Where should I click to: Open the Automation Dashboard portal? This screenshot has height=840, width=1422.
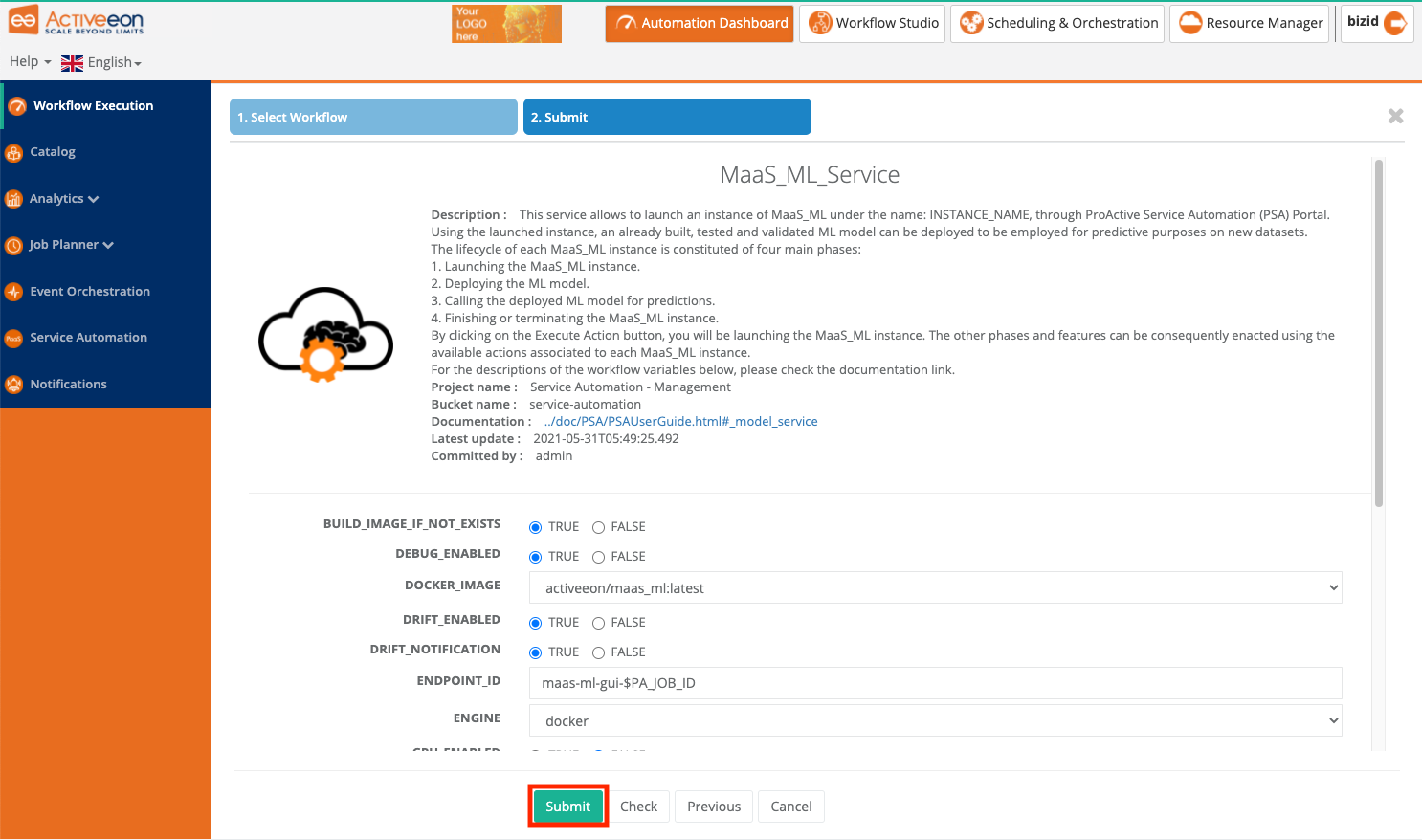[700, 23]
